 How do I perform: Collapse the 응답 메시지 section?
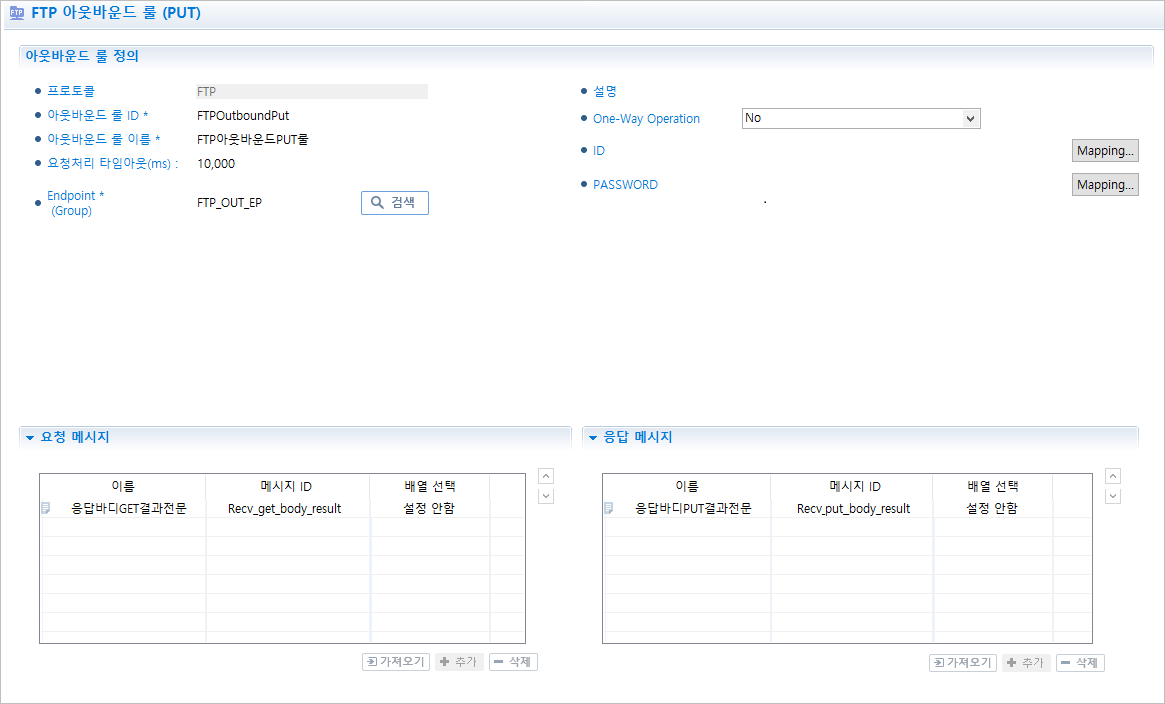(x=594, y=438)
